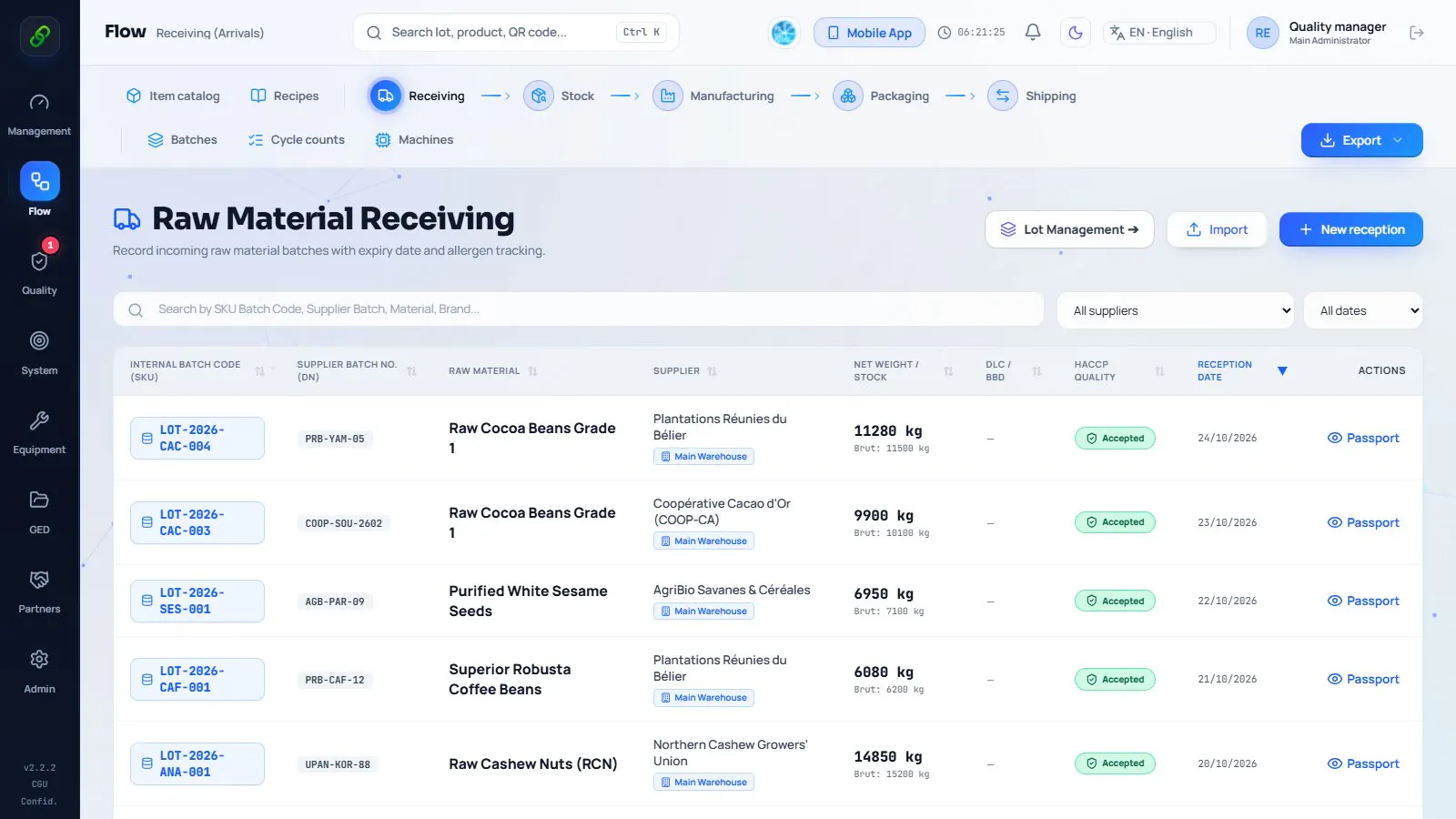Click the RE user avatar
This screenshot has height=819, width=1456.
point(1262,33)
